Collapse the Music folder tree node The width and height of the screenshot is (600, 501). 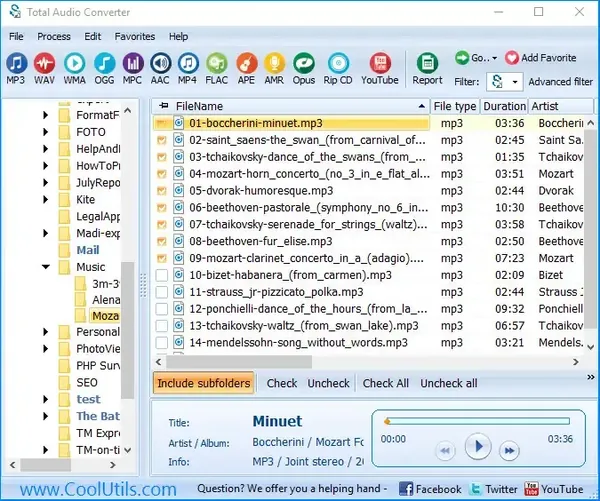[46, 267]
